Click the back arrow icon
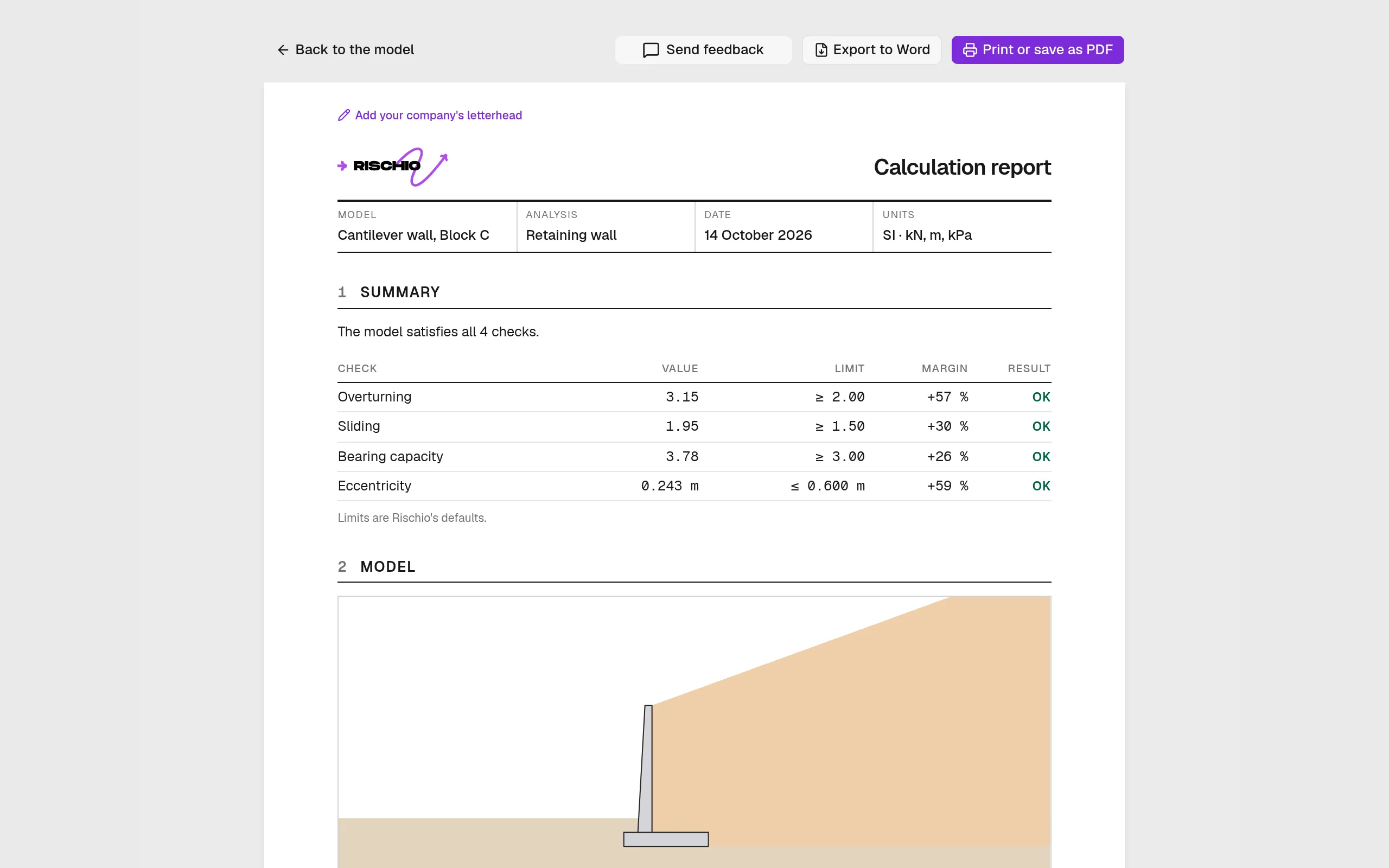 coord(282,50)
